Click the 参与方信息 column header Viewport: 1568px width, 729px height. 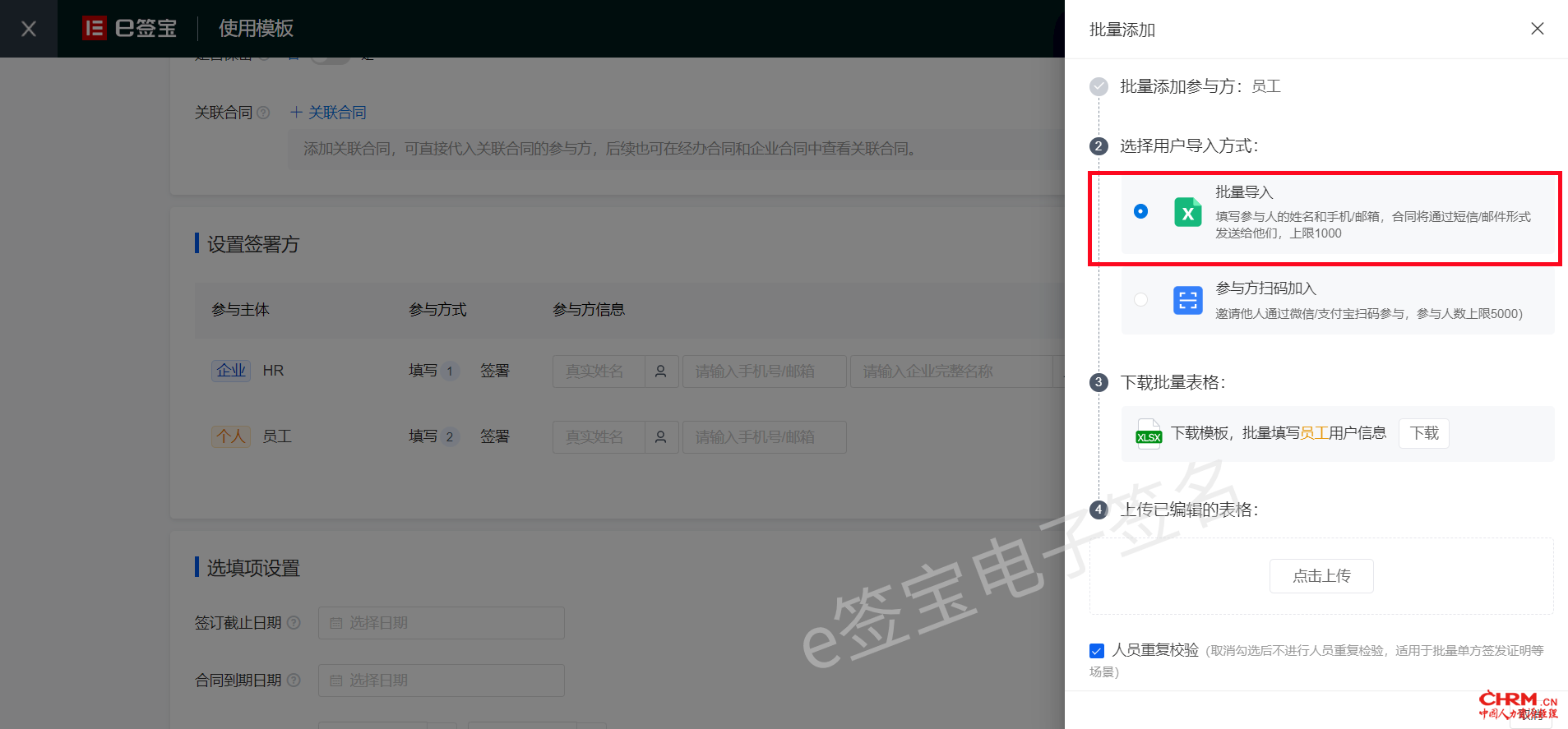click(589, 310)
